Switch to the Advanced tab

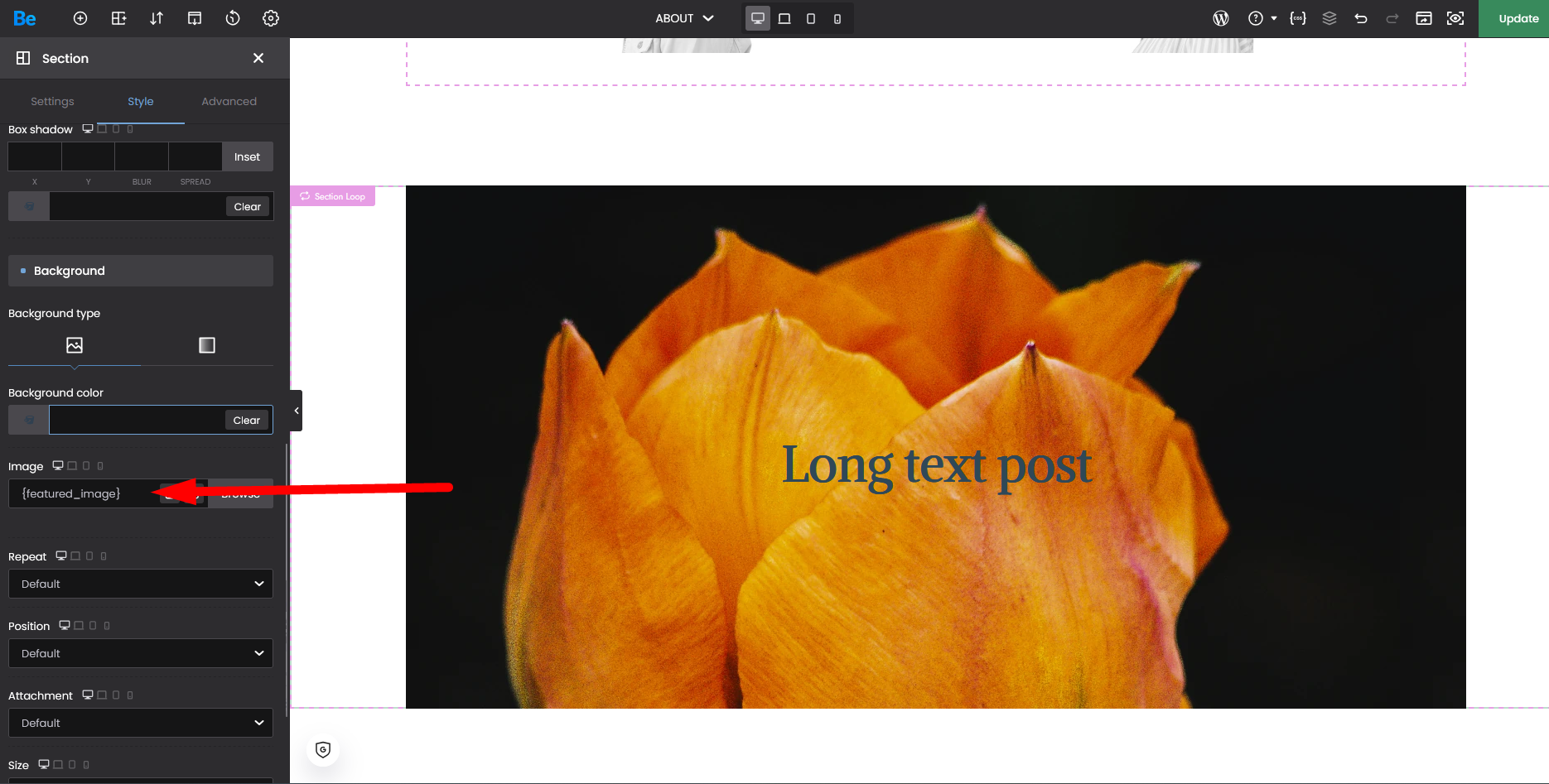[229, 101]
